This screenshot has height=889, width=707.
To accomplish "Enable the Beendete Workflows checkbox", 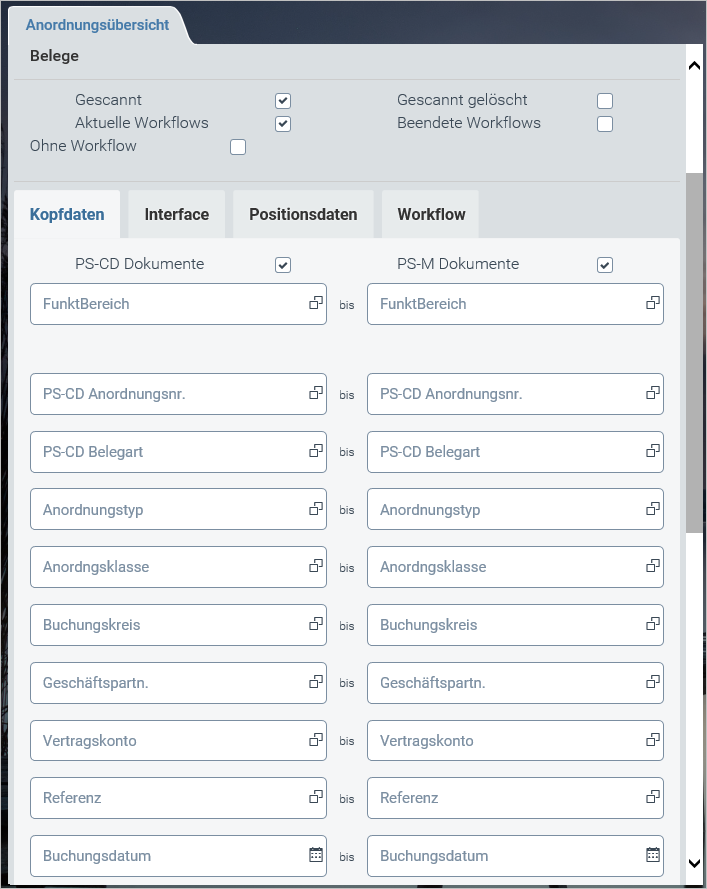I will 605,124.
